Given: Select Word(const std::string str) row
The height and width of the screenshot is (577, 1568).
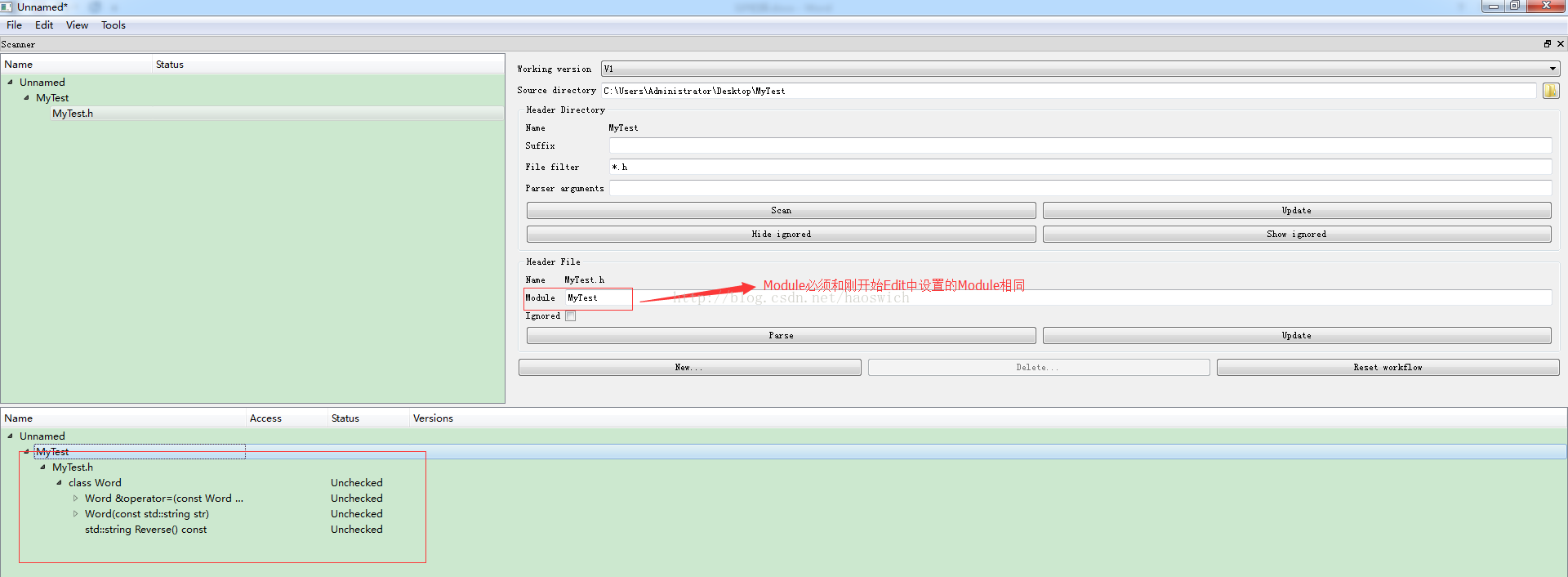Looking at the screenshot, I should (147, 514).
